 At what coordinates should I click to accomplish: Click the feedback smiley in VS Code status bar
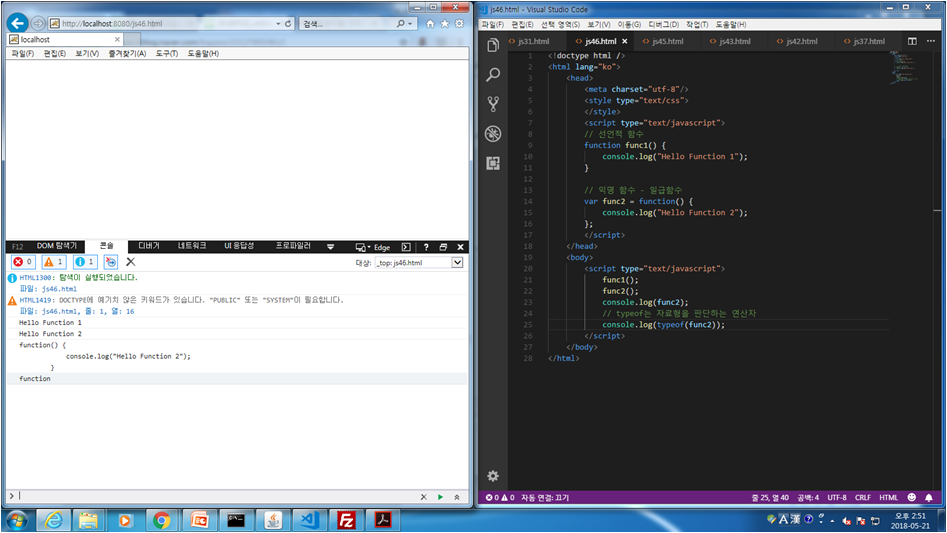pyautogui.click(x=911, y=497)
